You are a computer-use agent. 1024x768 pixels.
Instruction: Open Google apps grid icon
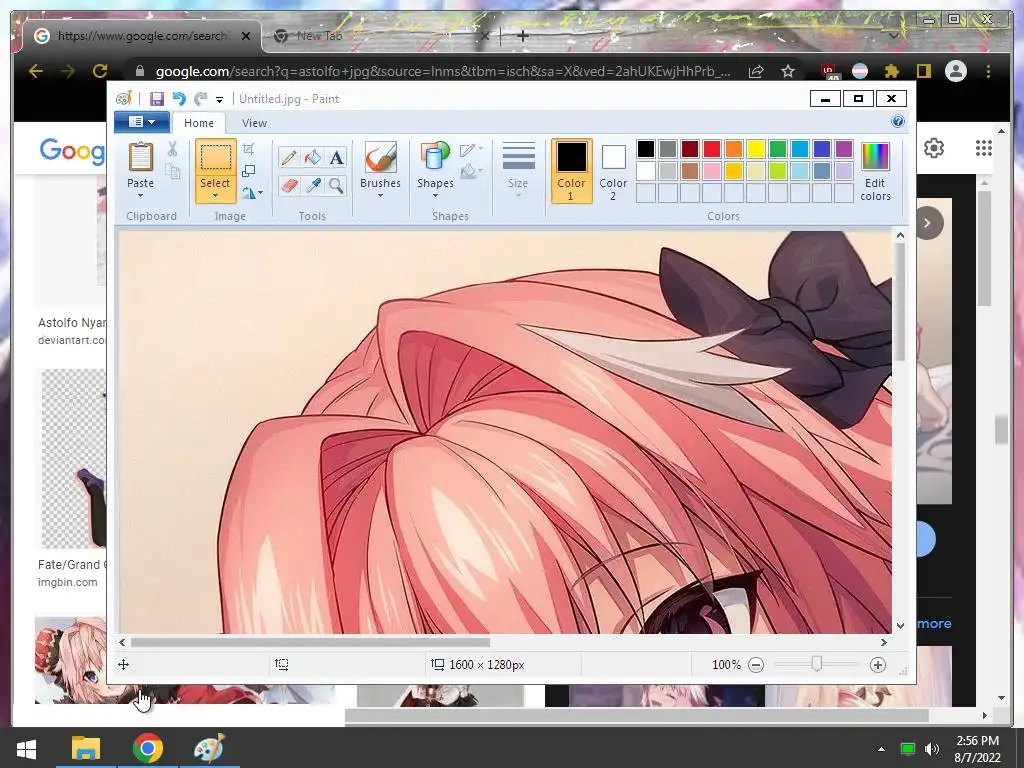tap(984, 148)
